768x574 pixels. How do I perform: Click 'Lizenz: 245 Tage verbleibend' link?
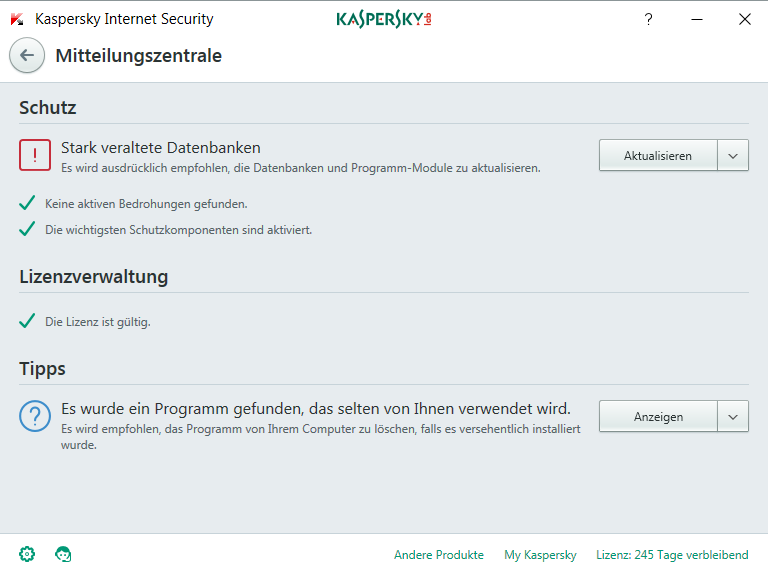(672, 555)
